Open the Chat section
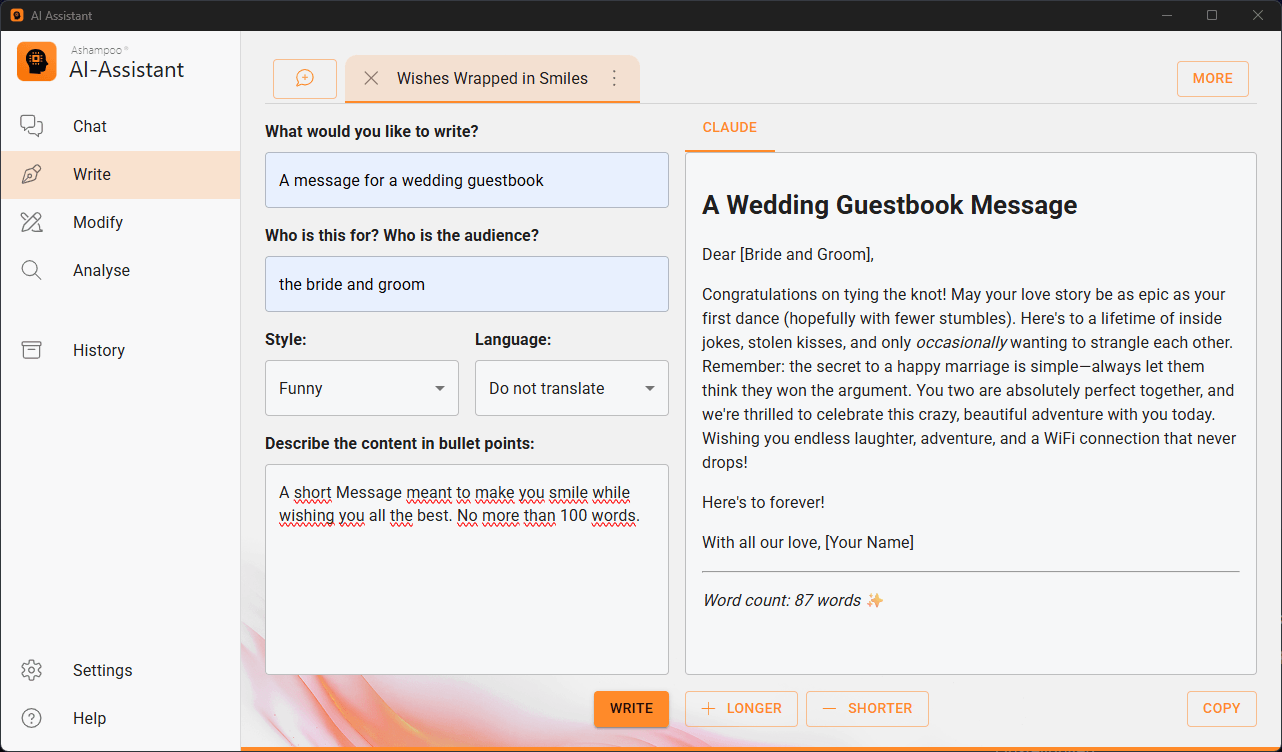The height and width of the screenshot is (752, 1282). pos(120,126)
